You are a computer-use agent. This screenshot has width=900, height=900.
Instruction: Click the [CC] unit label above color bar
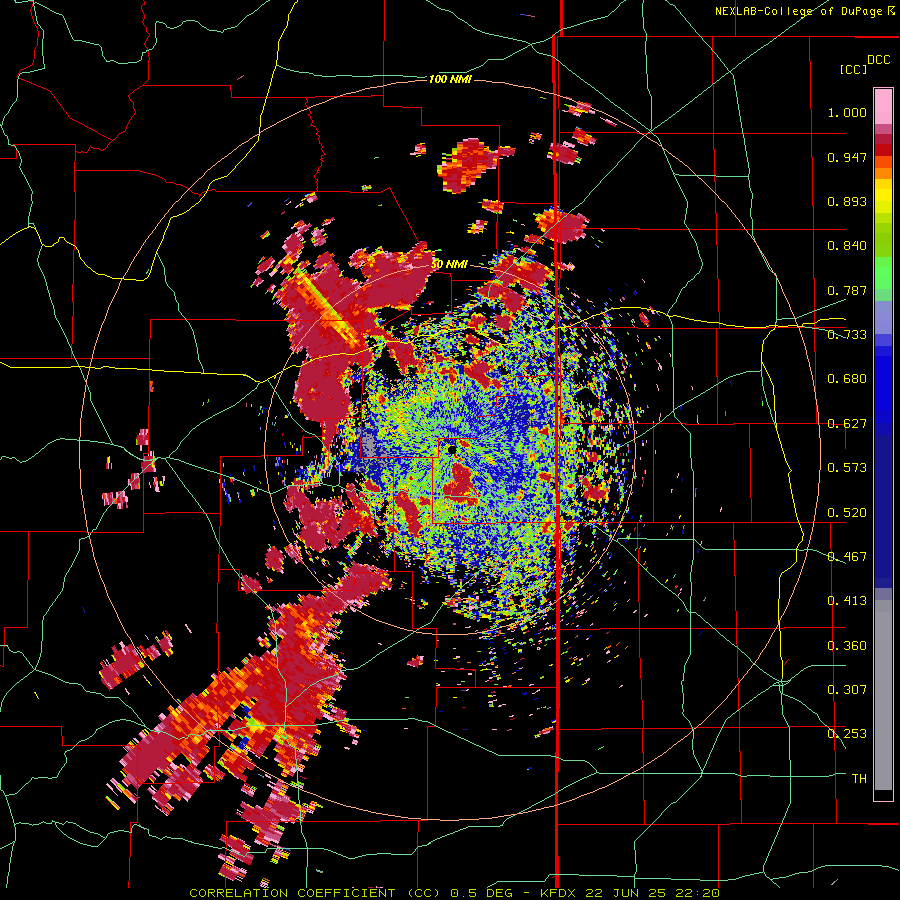pos(853,69)
